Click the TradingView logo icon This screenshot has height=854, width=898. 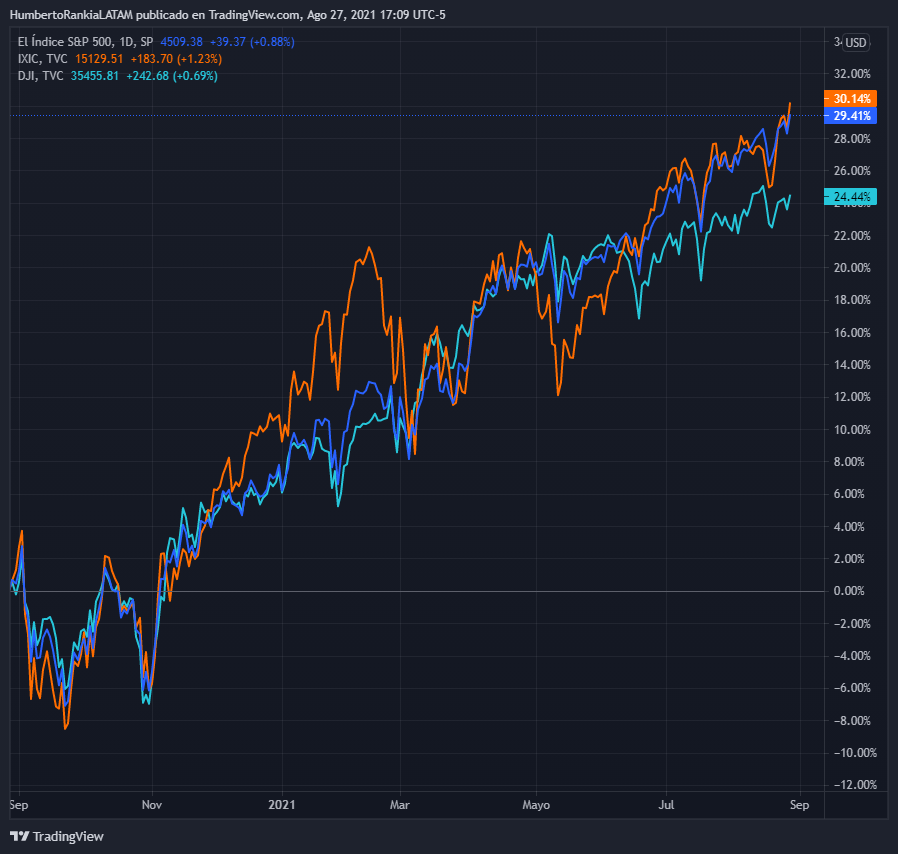(19, 836)
